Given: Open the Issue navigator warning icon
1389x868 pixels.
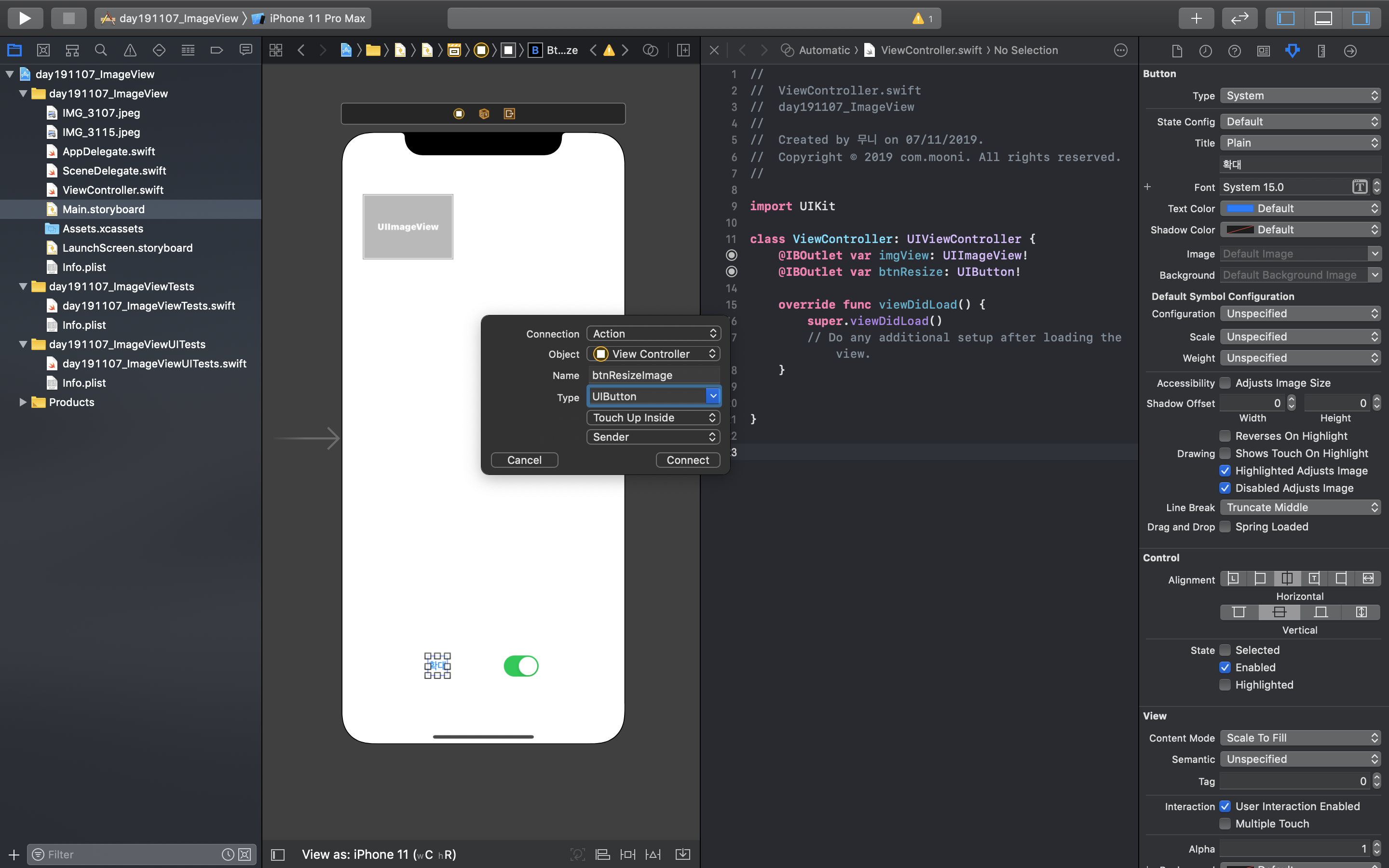Looking at the screenshot, I should (130, 51).
